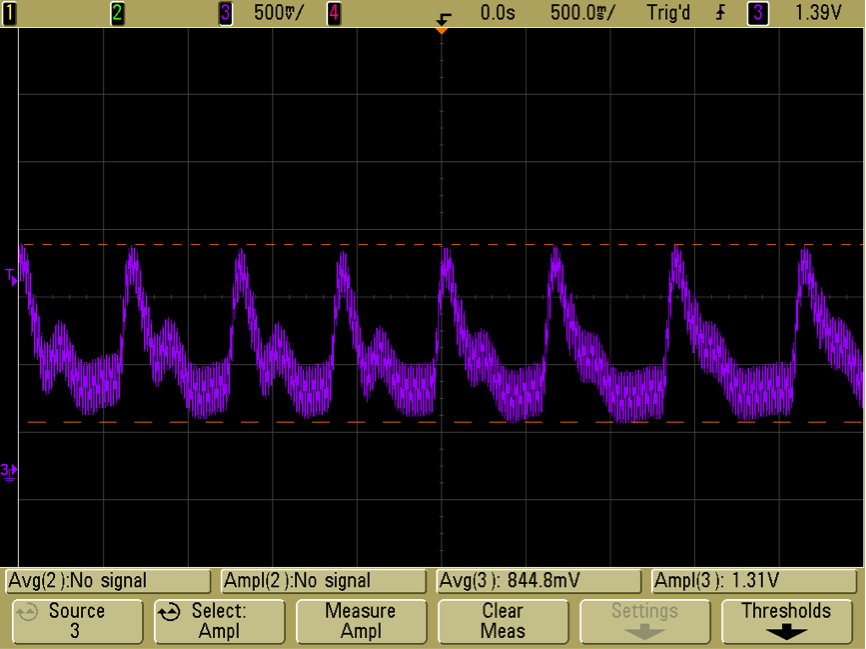Select channel 2 indicator in top bar
This screenshot has height=649, width=866.
117,13
